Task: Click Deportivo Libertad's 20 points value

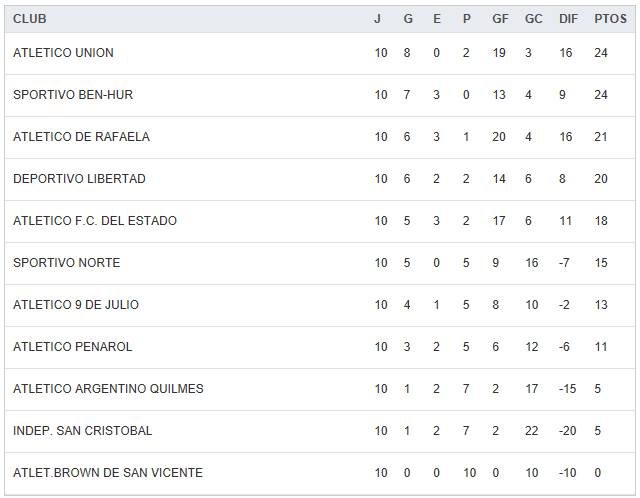Action: click(x=601, y=179)
